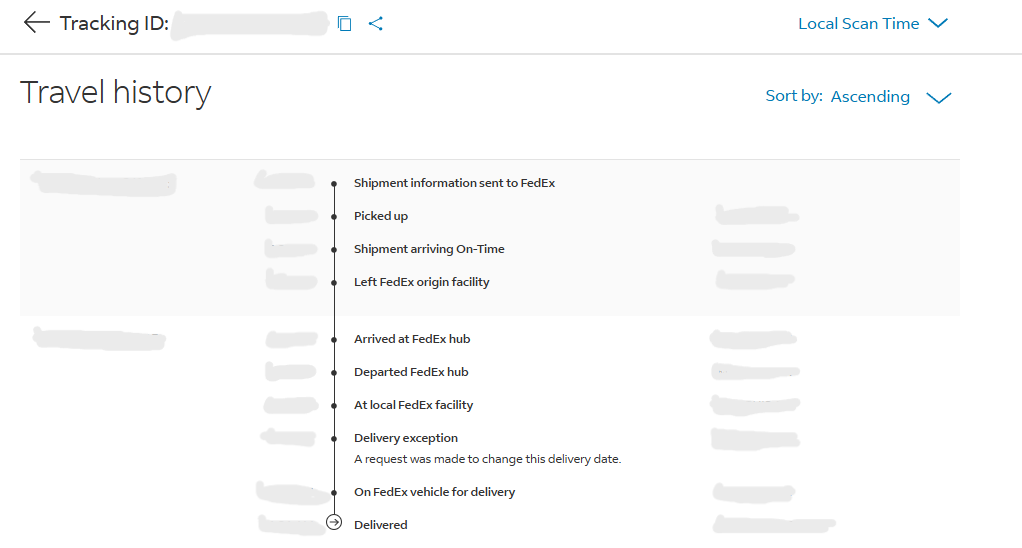
Task: Click the 'Tracking ID:' label
Action: (114, 24)
